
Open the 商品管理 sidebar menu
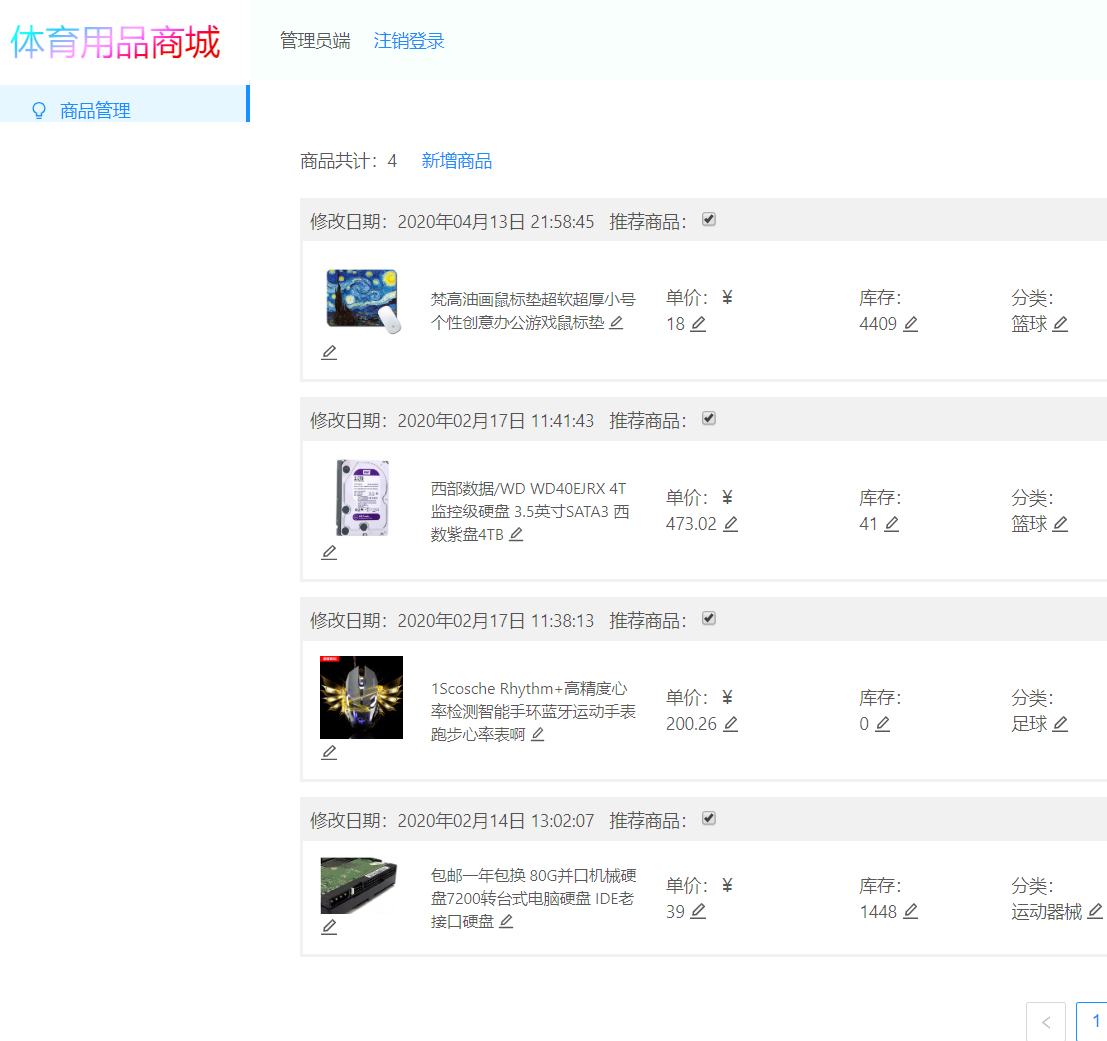(124, 104)
